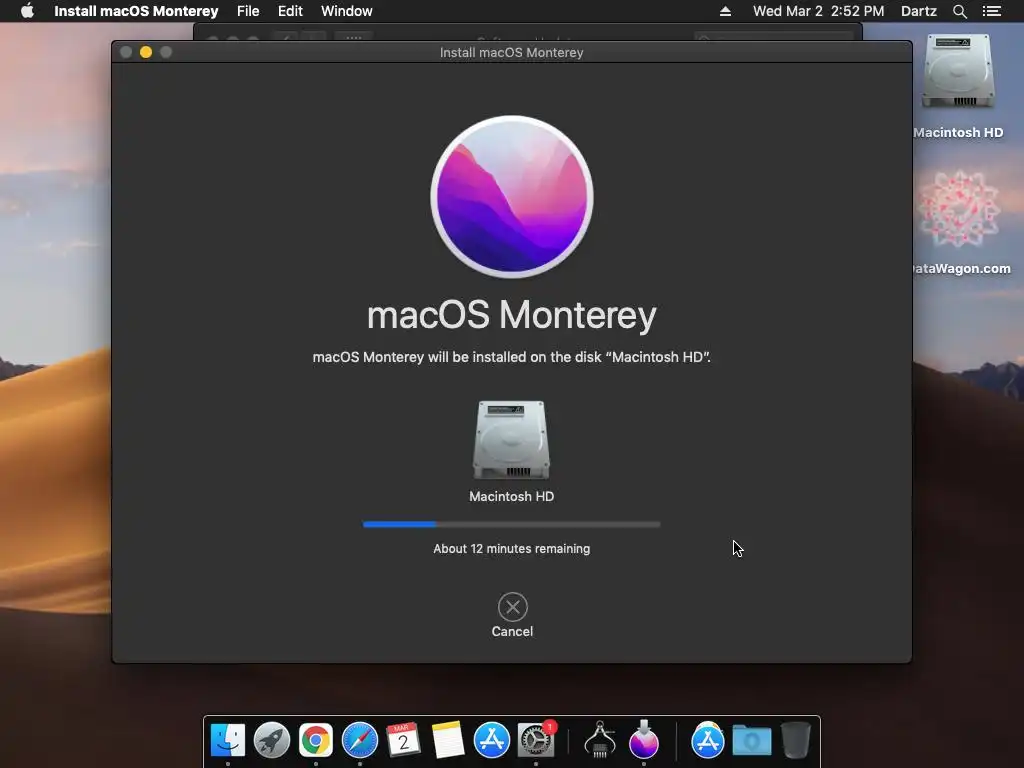Viewport: 1024px width, 768px height.
Task: Select the Macintosh HD disk icon in installer
Action: (511, 440)
